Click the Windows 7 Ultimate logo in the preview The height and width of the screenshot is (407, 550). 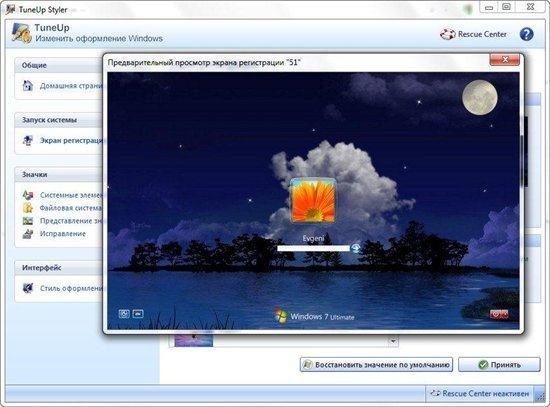pos(314,316)
